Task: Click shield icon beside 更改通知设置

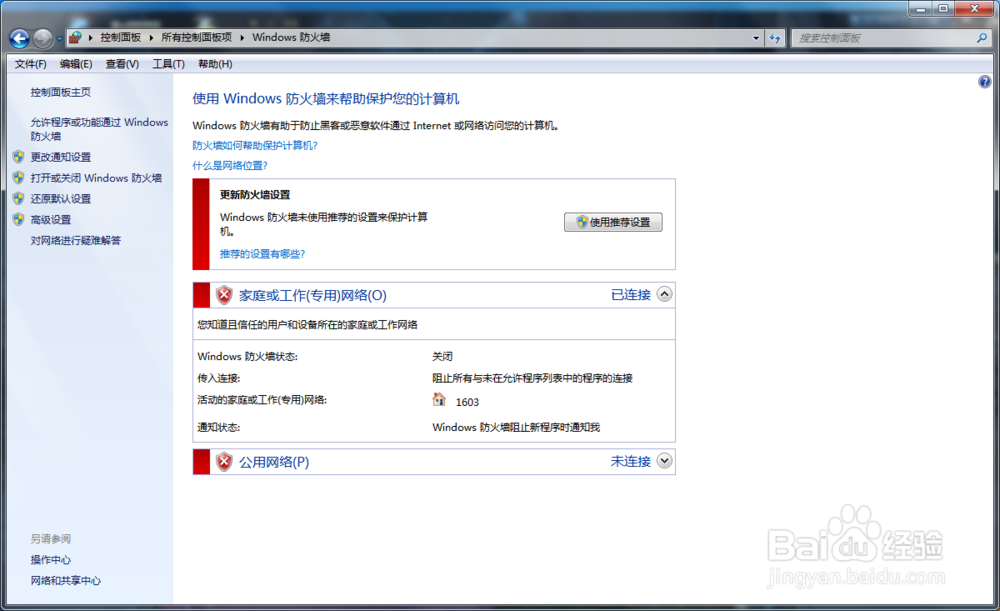Action: click(18, 157)
